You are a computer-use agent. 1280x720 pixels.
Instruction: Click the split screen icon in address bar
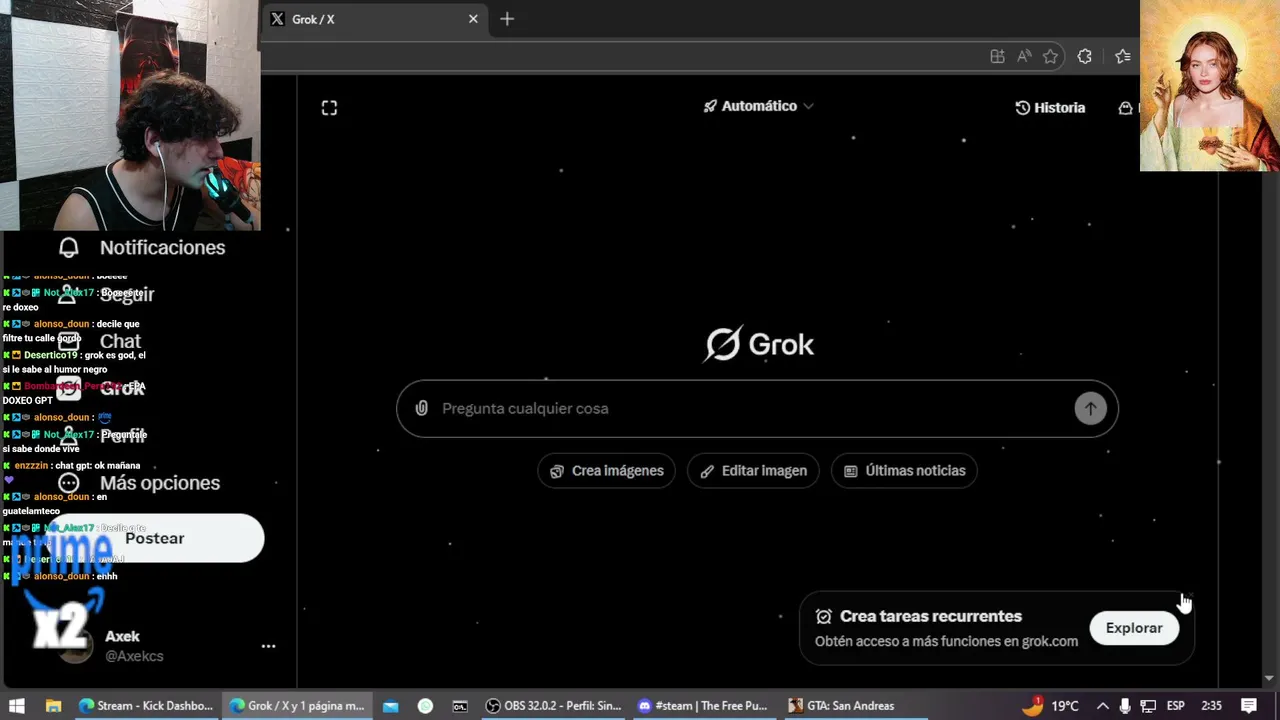tap(997, 57)
